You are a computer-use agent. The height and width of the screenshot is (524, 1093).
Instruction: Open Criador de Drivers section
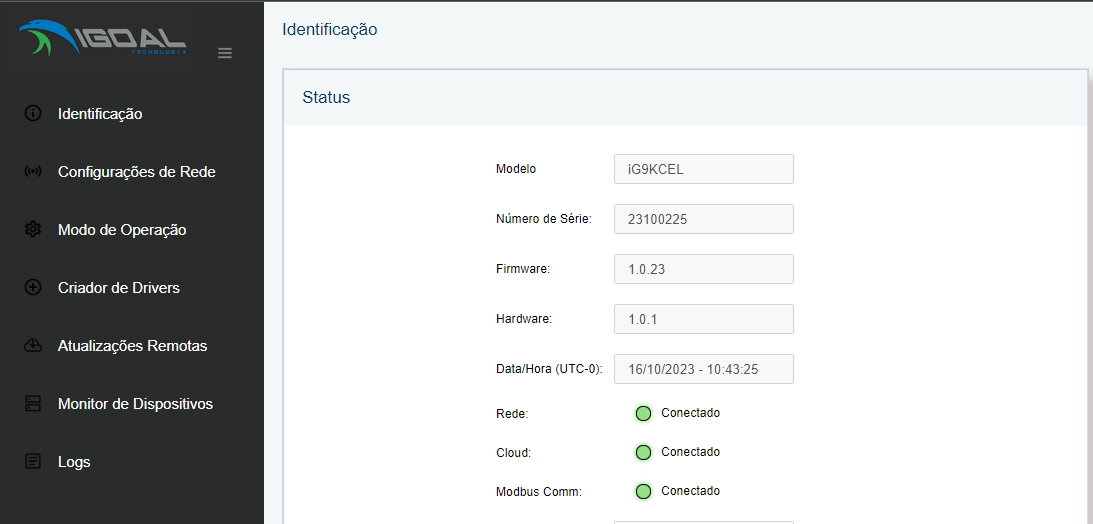coord(119,288)
